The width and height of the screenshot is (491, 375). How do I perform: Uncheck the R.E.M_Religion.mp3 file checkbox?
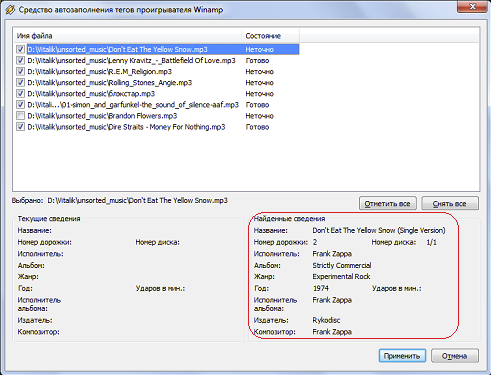[x=21, y=71]
